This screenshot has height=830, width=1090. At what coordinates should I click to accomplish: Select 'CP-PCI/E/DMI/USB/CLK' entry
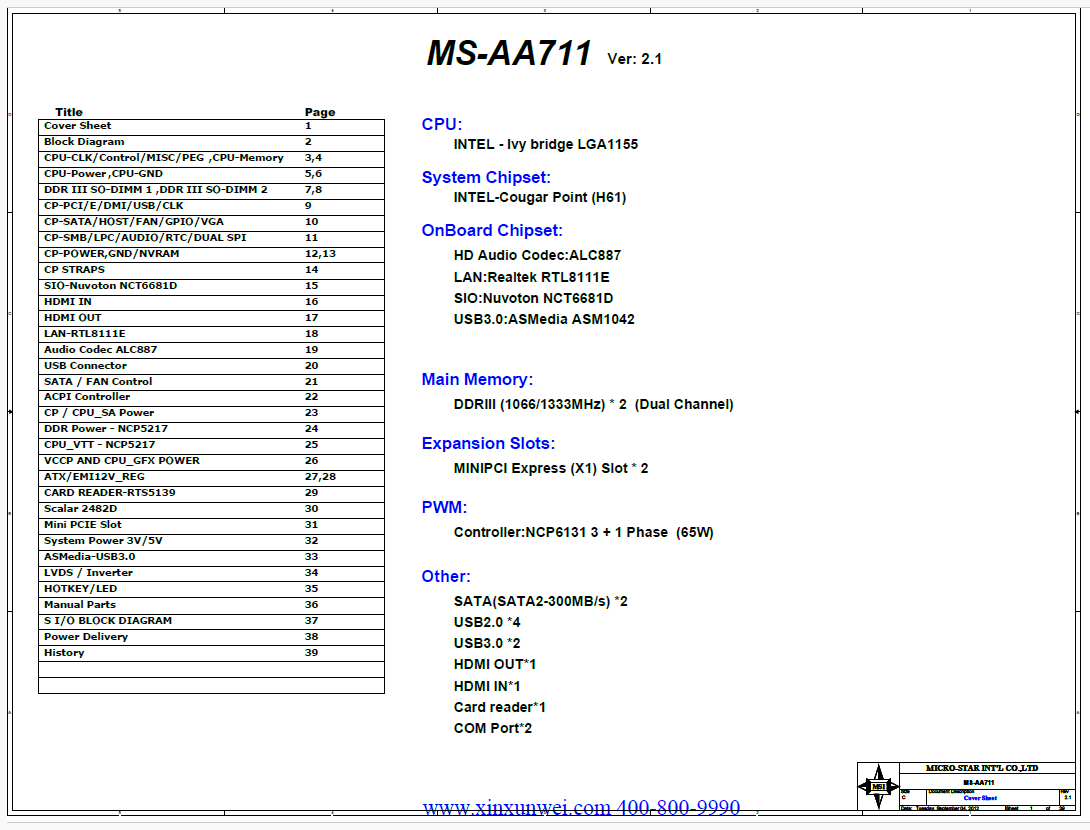point(211,206)
